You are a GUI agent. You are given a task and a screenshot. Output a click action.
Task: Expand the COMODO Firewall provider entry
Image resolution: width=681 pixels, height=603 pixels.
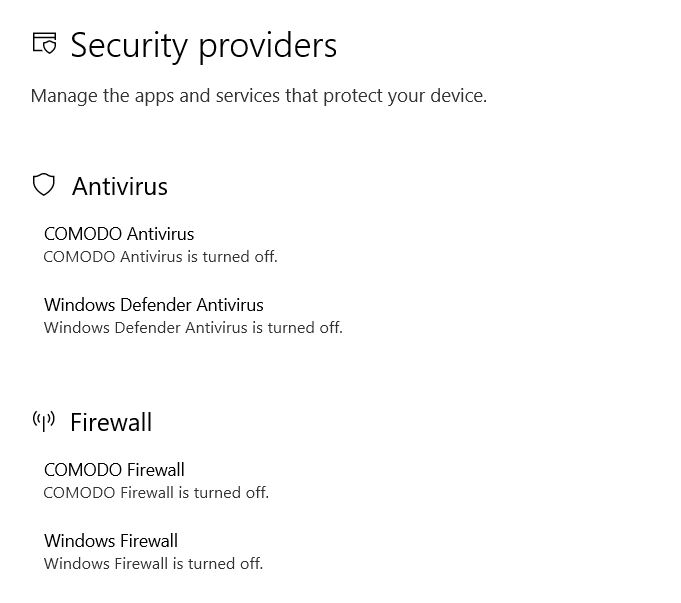coord(156,481)
